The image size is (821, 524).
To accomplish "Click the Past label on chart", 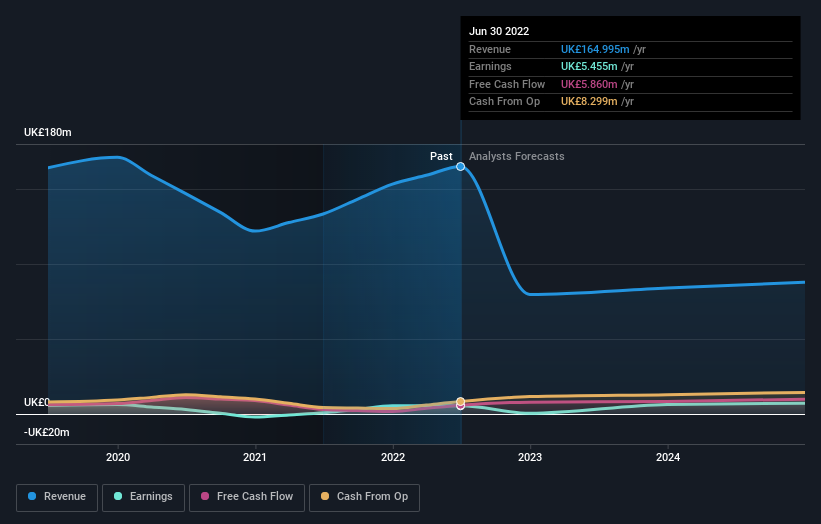I will [441, 156].
